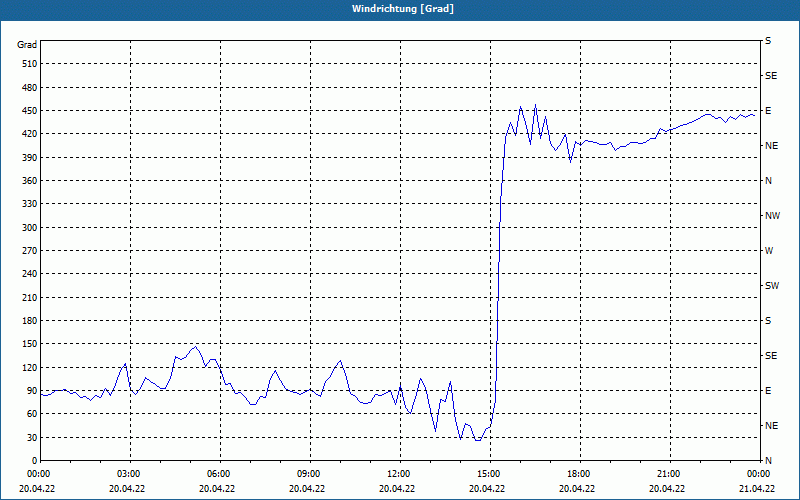The width and height of the screenshot is (800, 500).
Task: Click the NE compass label at 405 level
Action: [x=771, y=146]
